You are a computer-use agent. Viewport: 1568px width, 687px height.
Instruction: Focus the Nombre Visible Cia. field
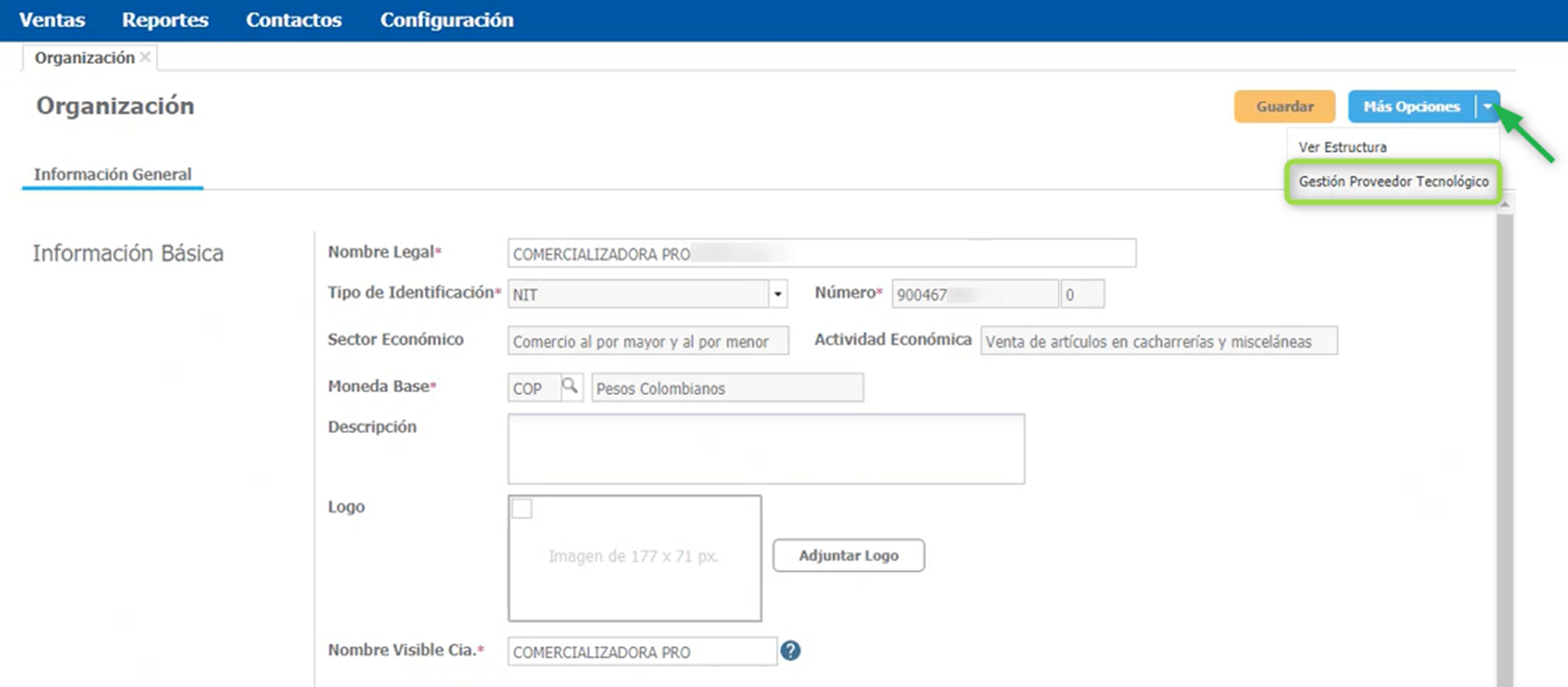642,652
